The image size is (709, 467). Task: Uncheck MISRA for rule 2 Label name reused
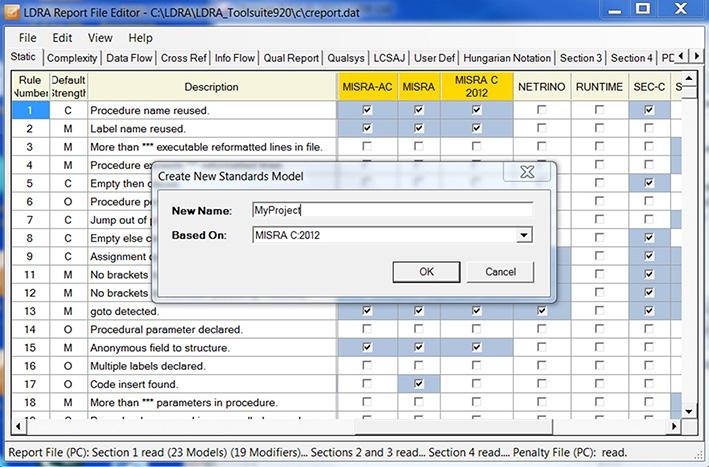point(419,128)
